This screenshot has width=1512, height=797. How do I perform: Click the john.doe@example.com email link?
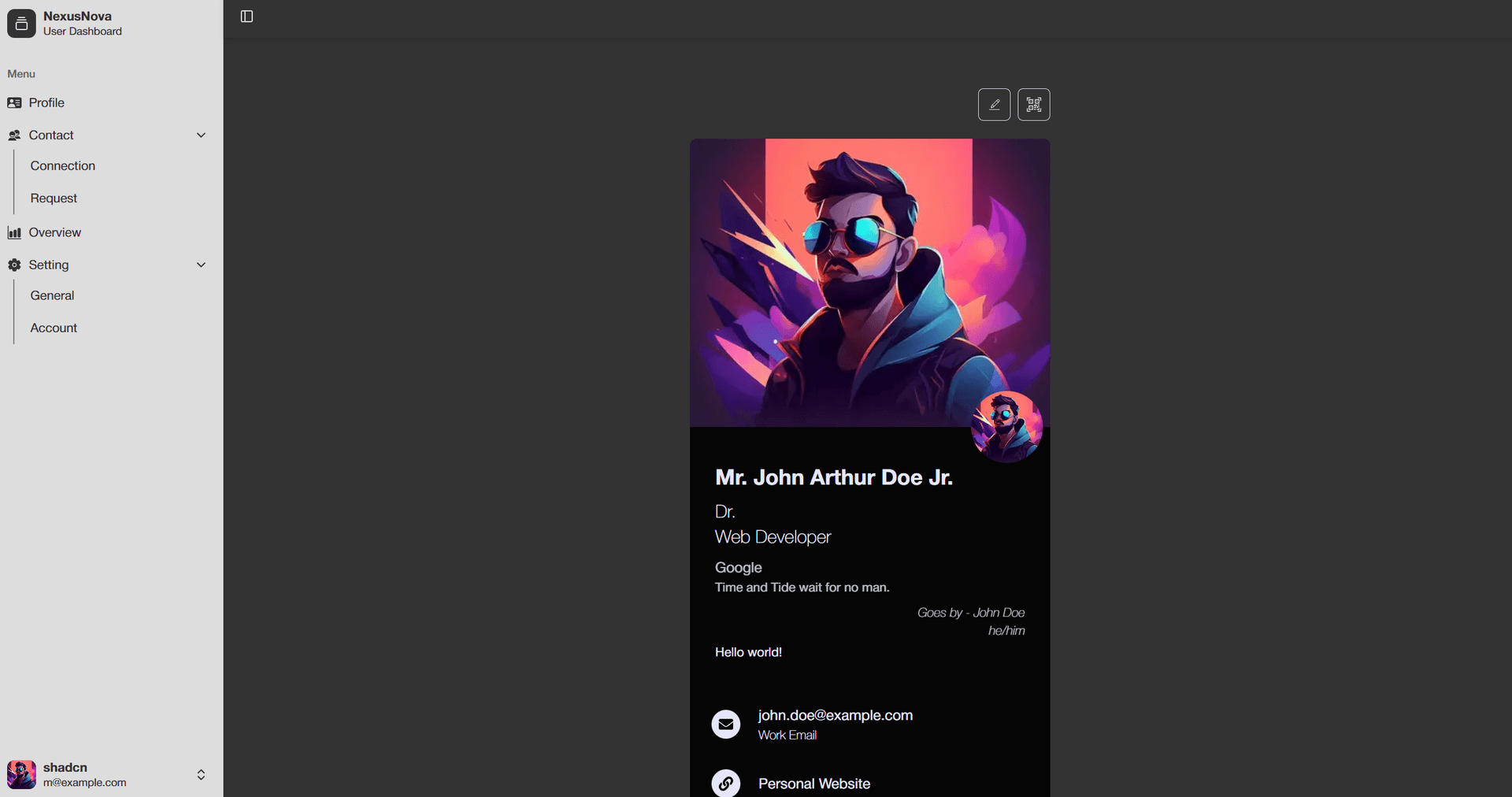coord(835,715)
